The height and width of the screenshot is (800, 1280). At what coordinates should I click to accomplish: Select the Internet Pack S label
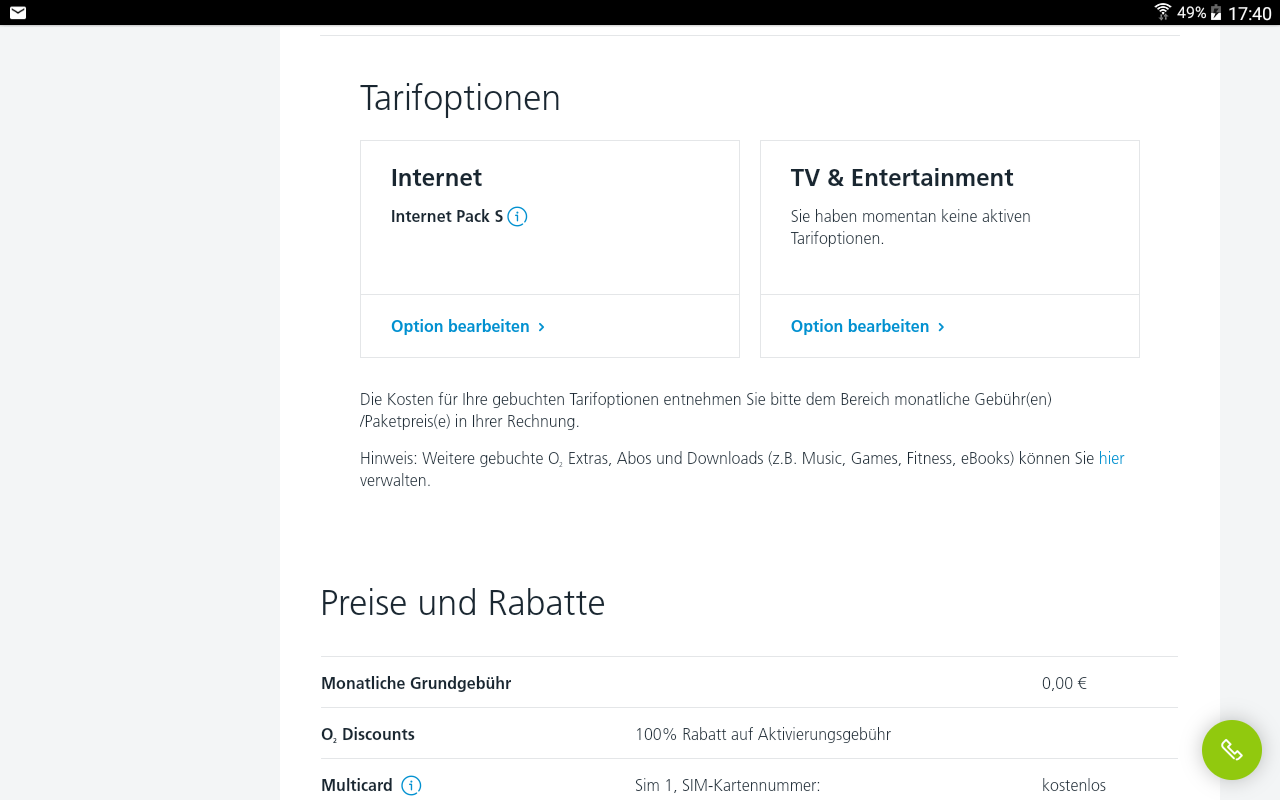point(447,216)
